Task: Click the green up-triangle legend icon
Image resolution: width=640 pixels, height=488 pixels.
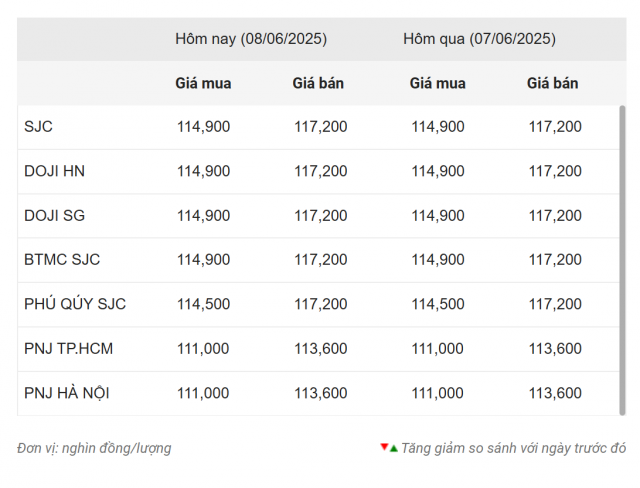Action: tap(393, 449)
